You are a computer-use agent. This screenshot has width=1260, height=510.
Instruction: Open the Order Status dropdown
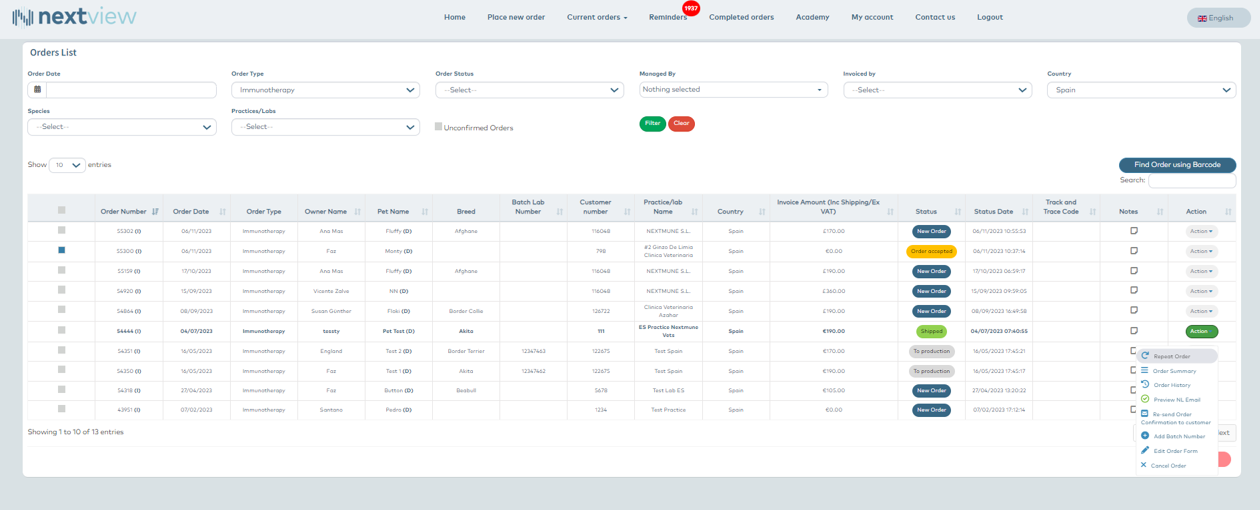point(529,90)
